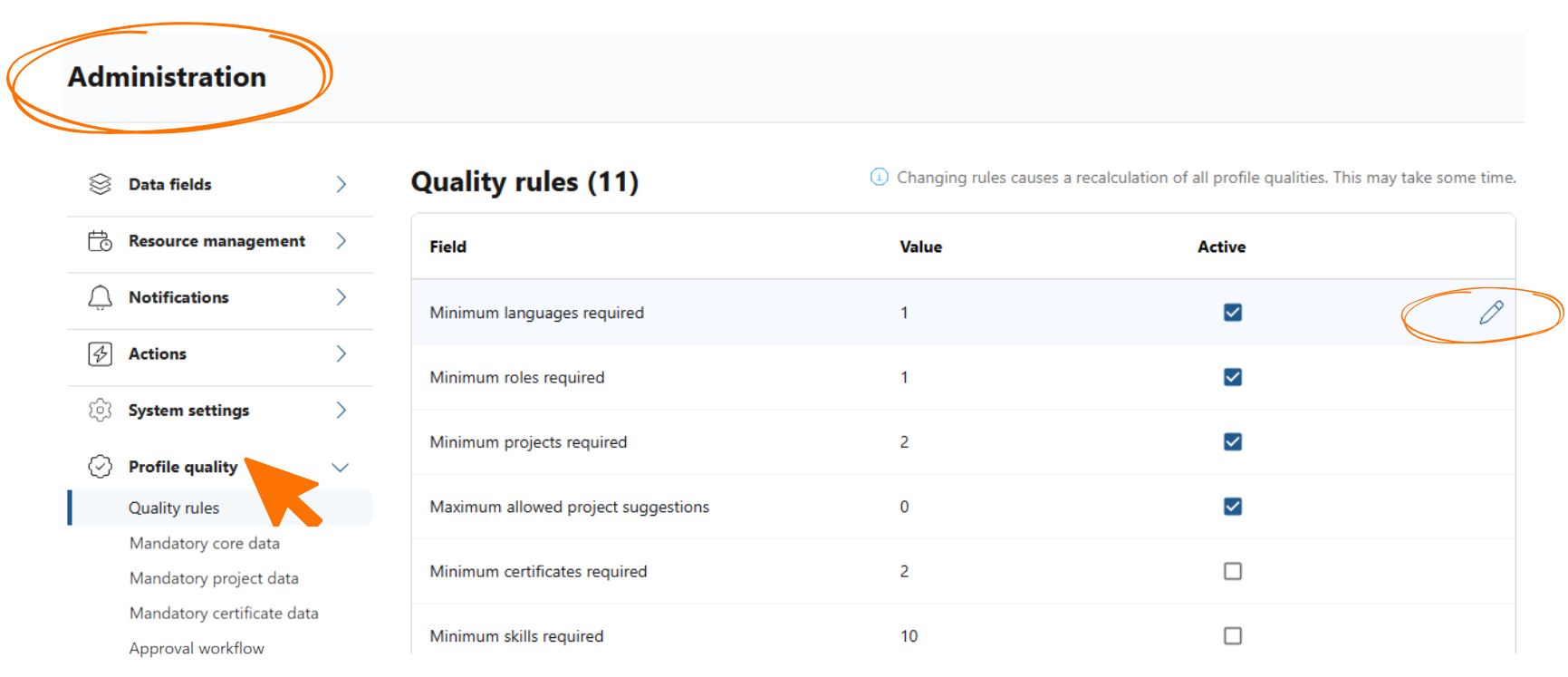Click the System settings gear icon
Image resolution: width=1568 pixels, height=677 pixels.
tap(100, 411)
